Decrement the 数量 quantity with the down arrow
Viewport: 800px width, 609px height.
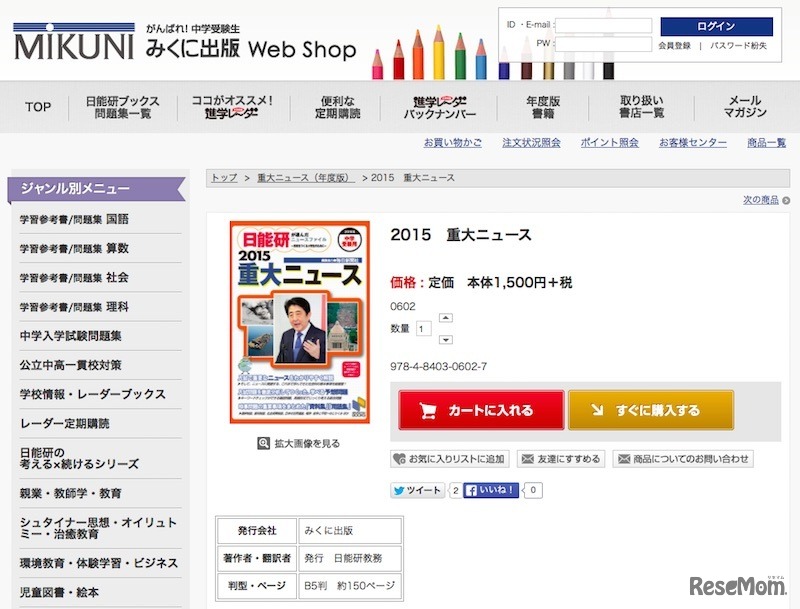coord(446,339)
